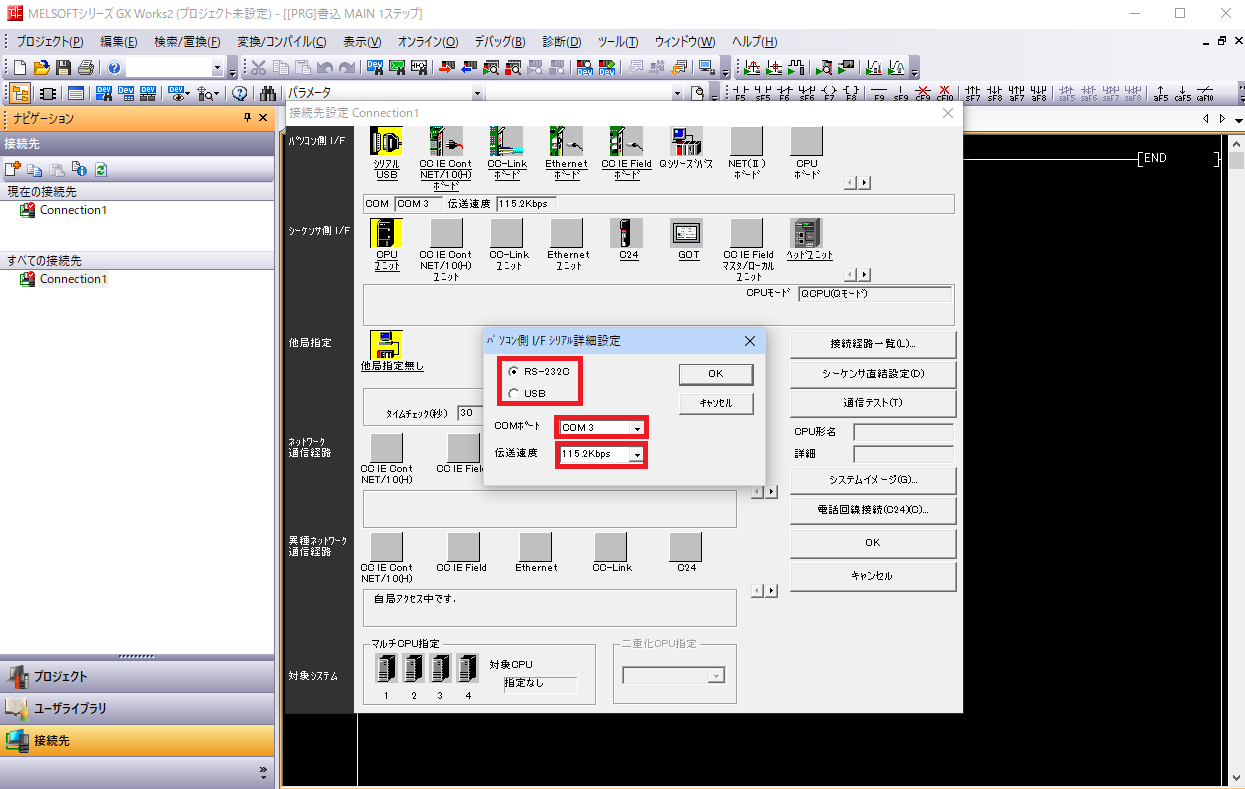The width and height of the screenshot is (1245, 789).
Task: Click the New project toolbar icon
Action: 20,68
